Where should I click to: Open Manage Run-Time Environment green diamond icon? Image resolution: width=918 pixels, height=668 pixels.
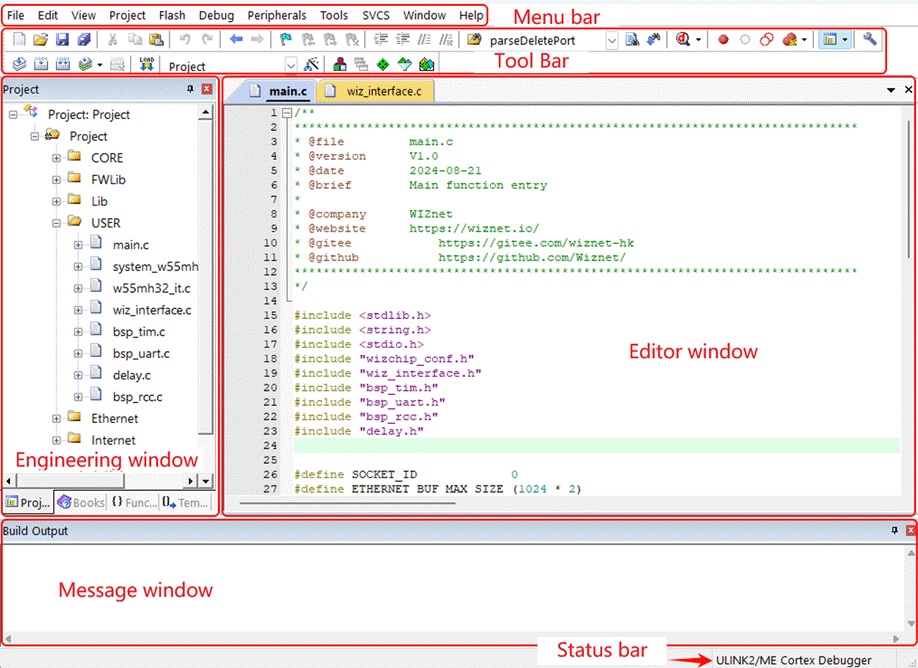[x=383, y=64]
